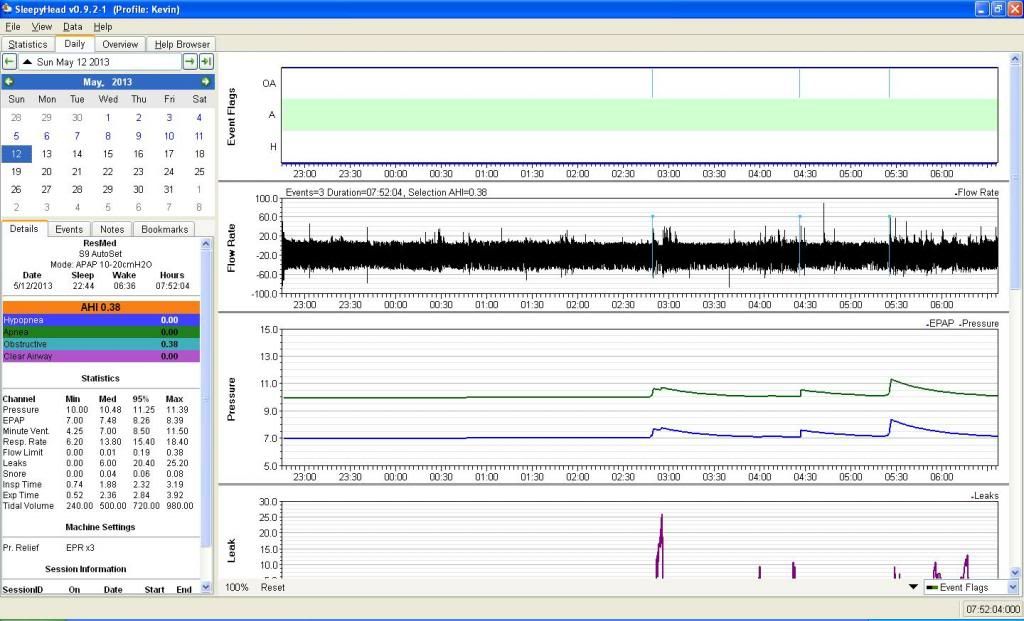1024x621 pixels.
Task: Click the 'S9 AutoSet' machine name
Action: tap(100, 253)
